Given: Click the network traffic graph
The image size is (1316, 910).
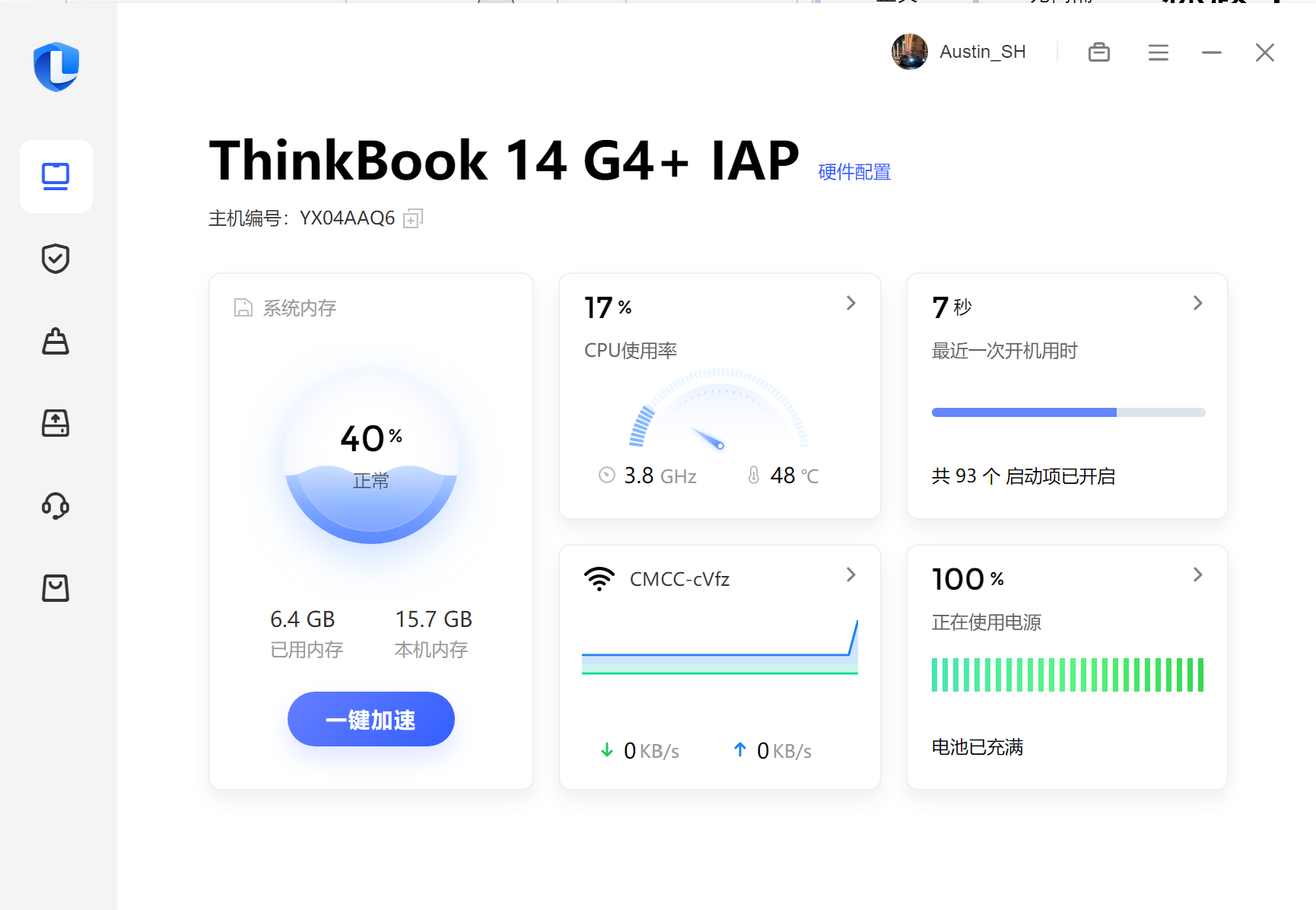Looking at the screenshot, I should (720, 647).
